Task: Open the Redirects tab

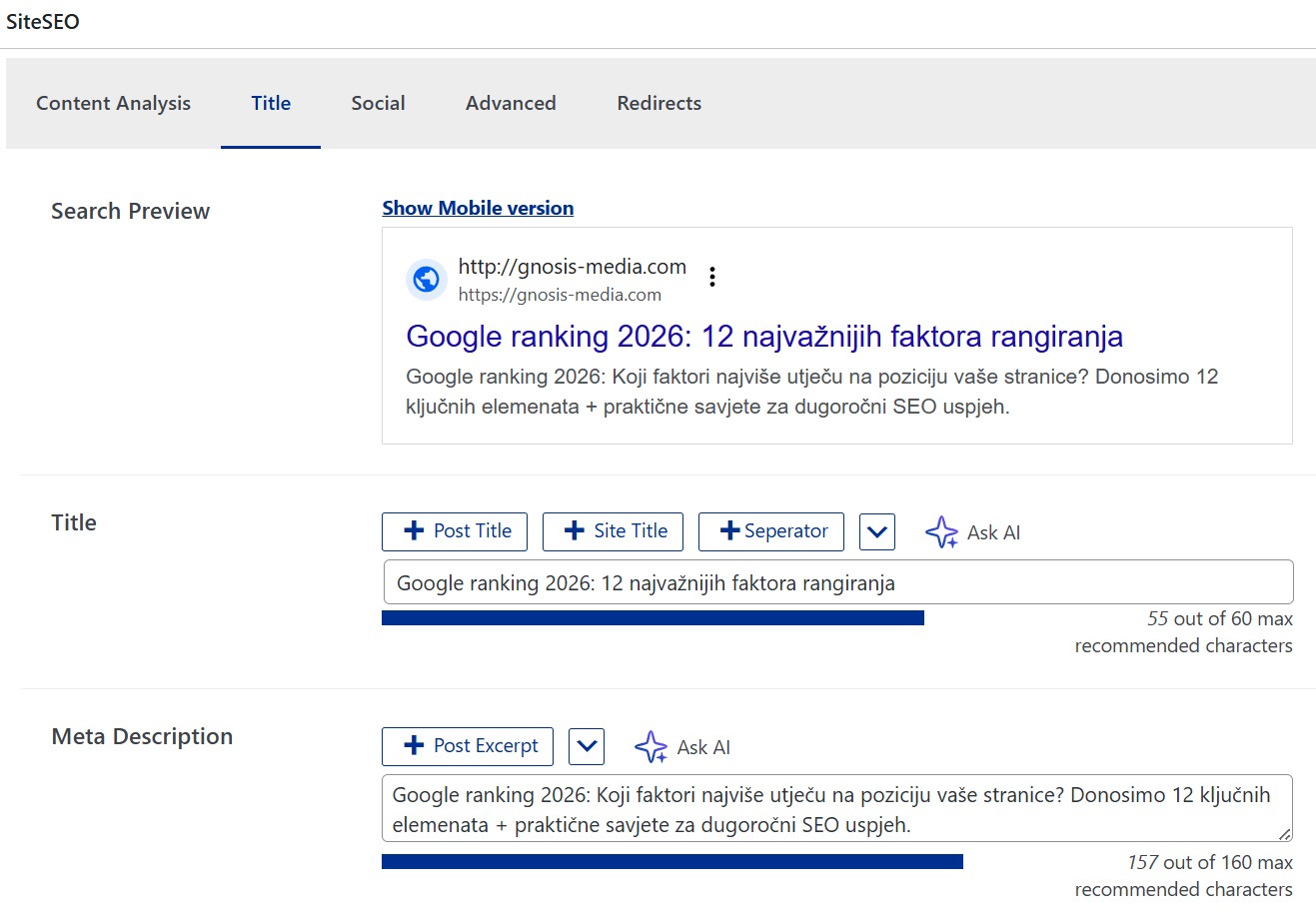Action: coord(658,103)
